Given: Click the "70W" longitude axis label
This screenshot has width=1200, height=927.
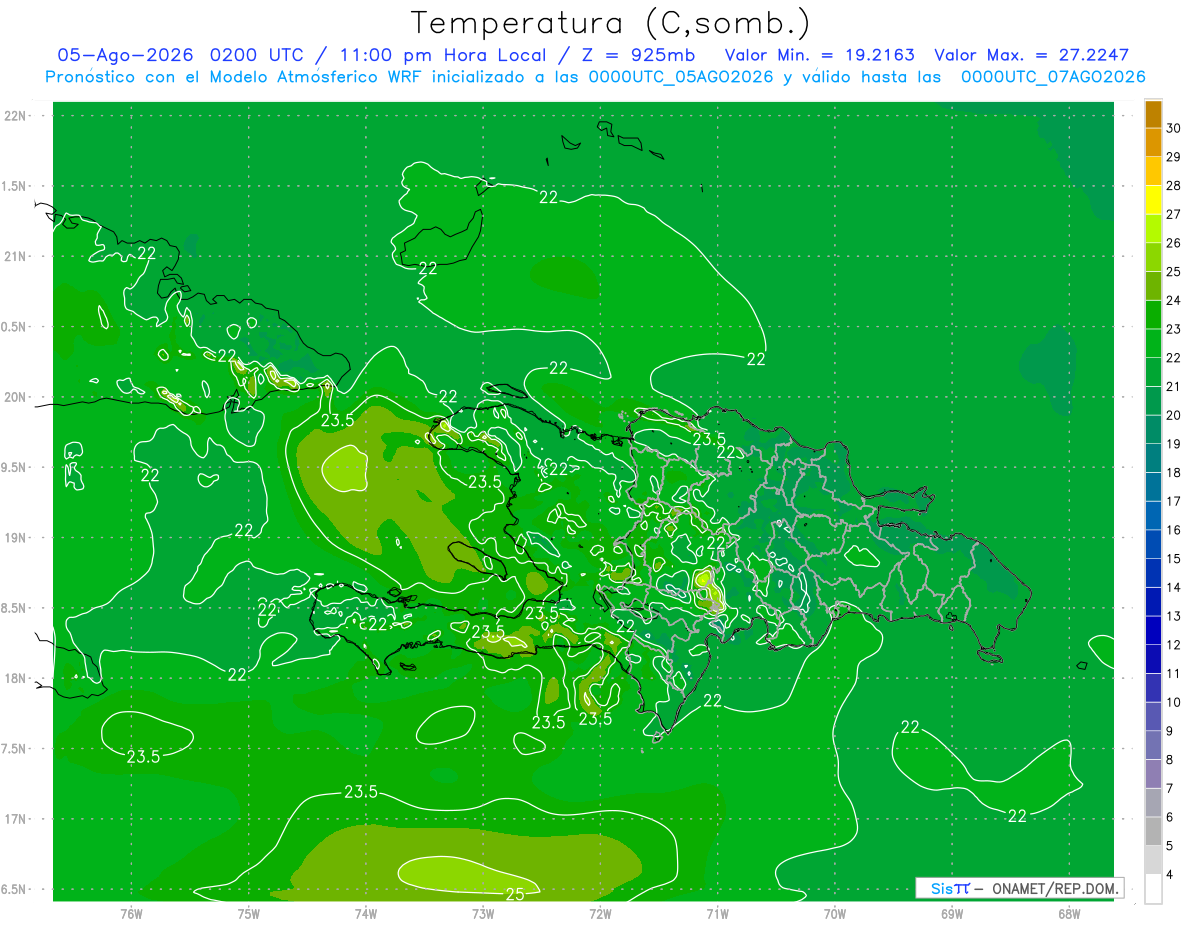Looking at the screenshot, I should 835,913.
